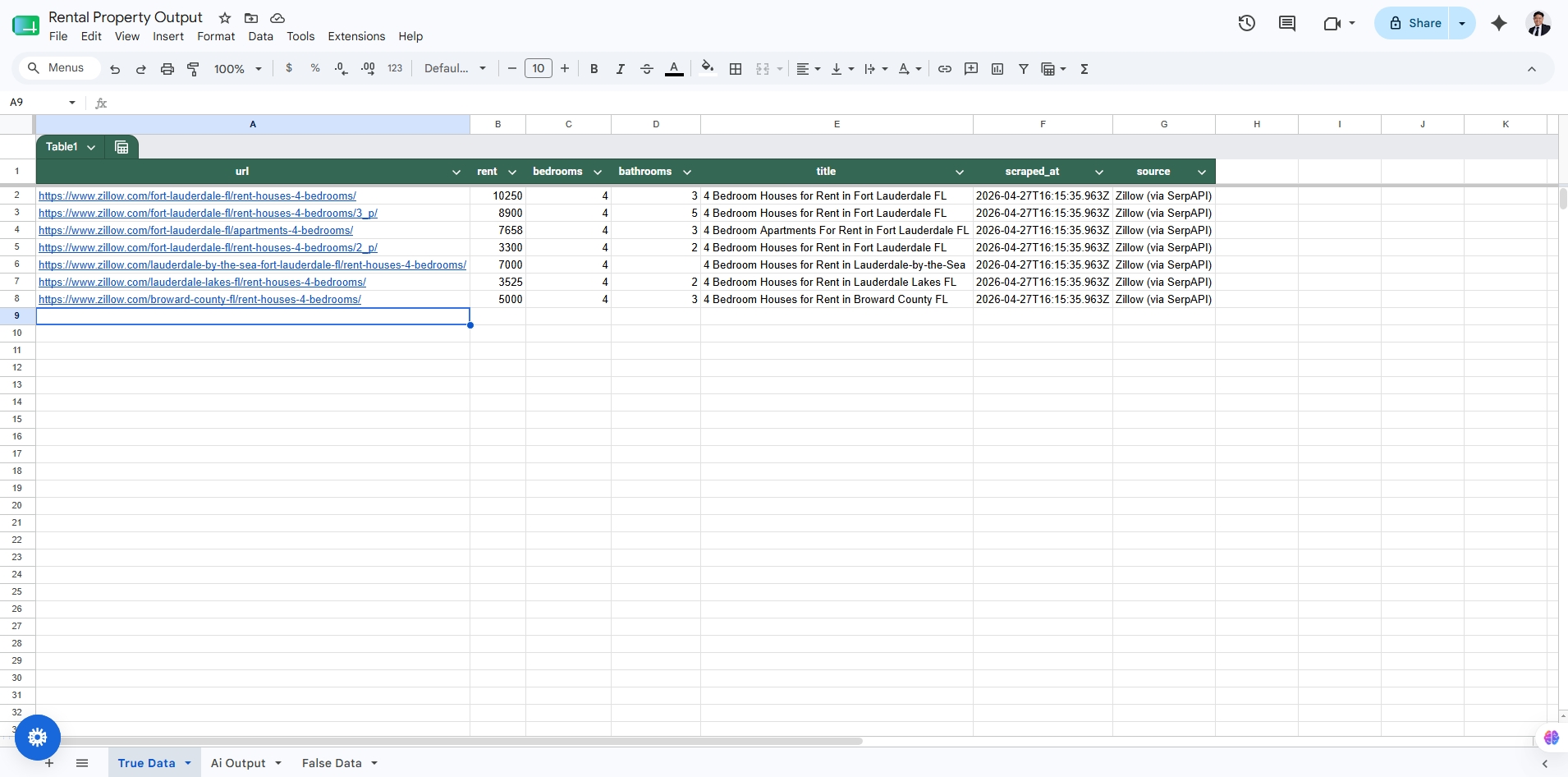The height and width of the screenshot is (777, 1568).
Task: Open the number format 123 menu
Action: pyautogui.click(x=395, y=68)
